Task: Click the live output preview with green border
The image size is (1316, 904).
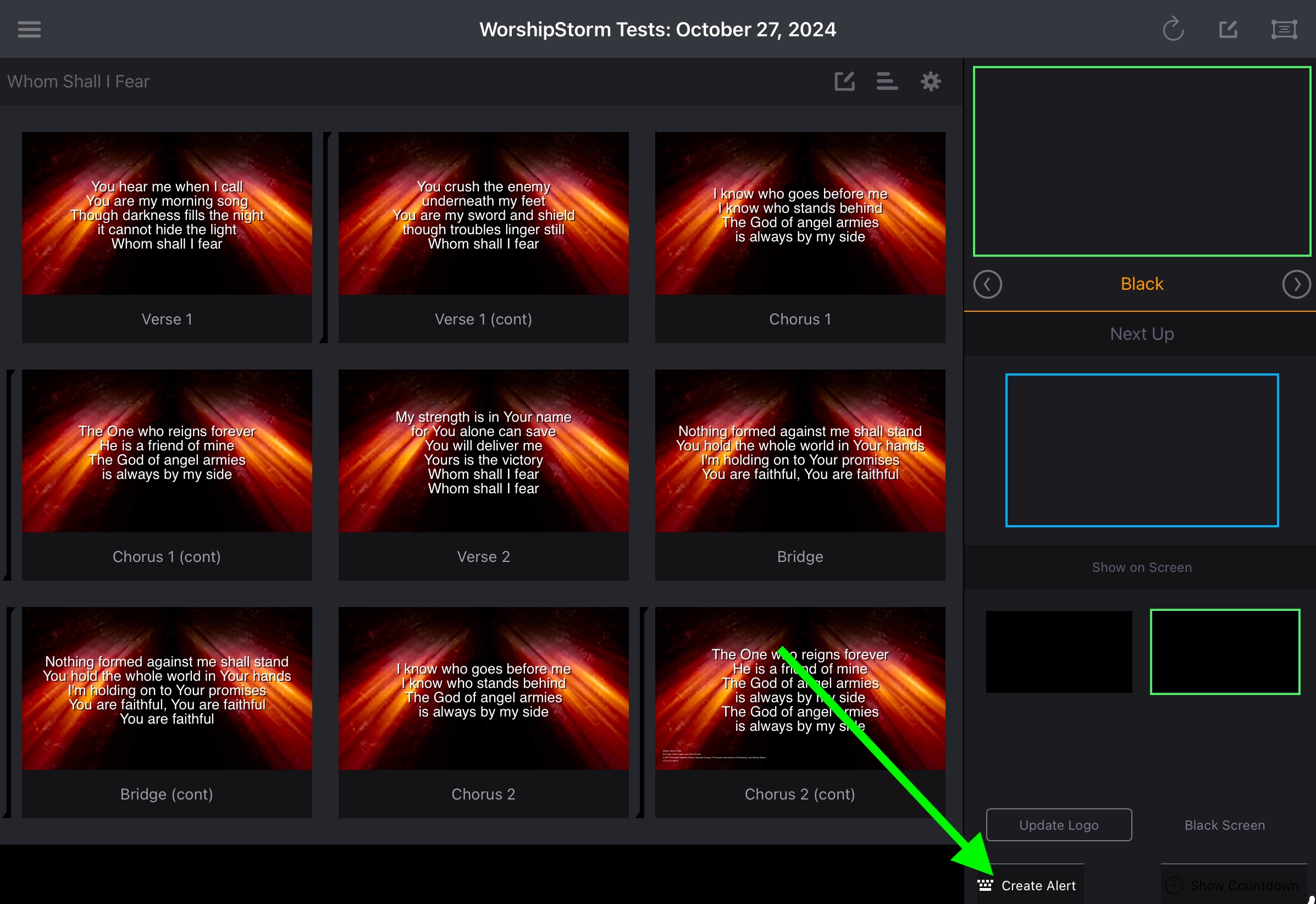Action: point(1142,162)
